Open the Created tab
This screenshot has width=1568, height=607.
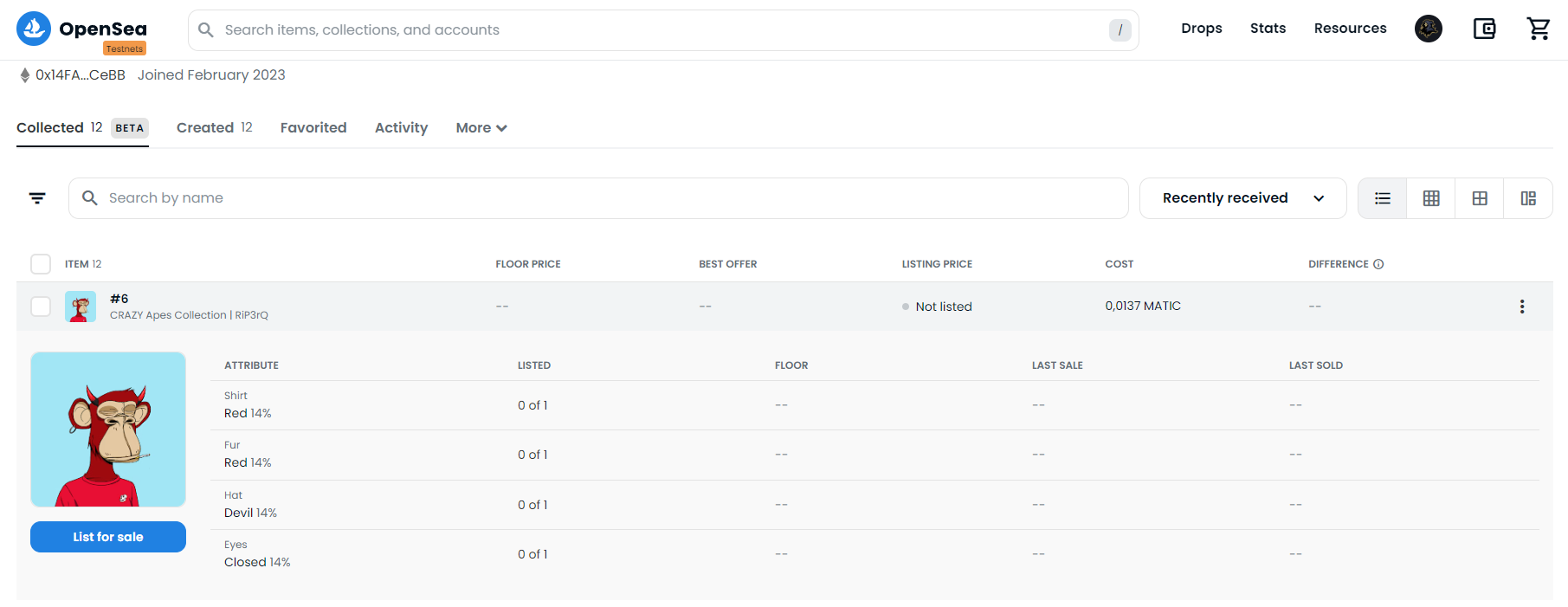click(x=215, y=128)
